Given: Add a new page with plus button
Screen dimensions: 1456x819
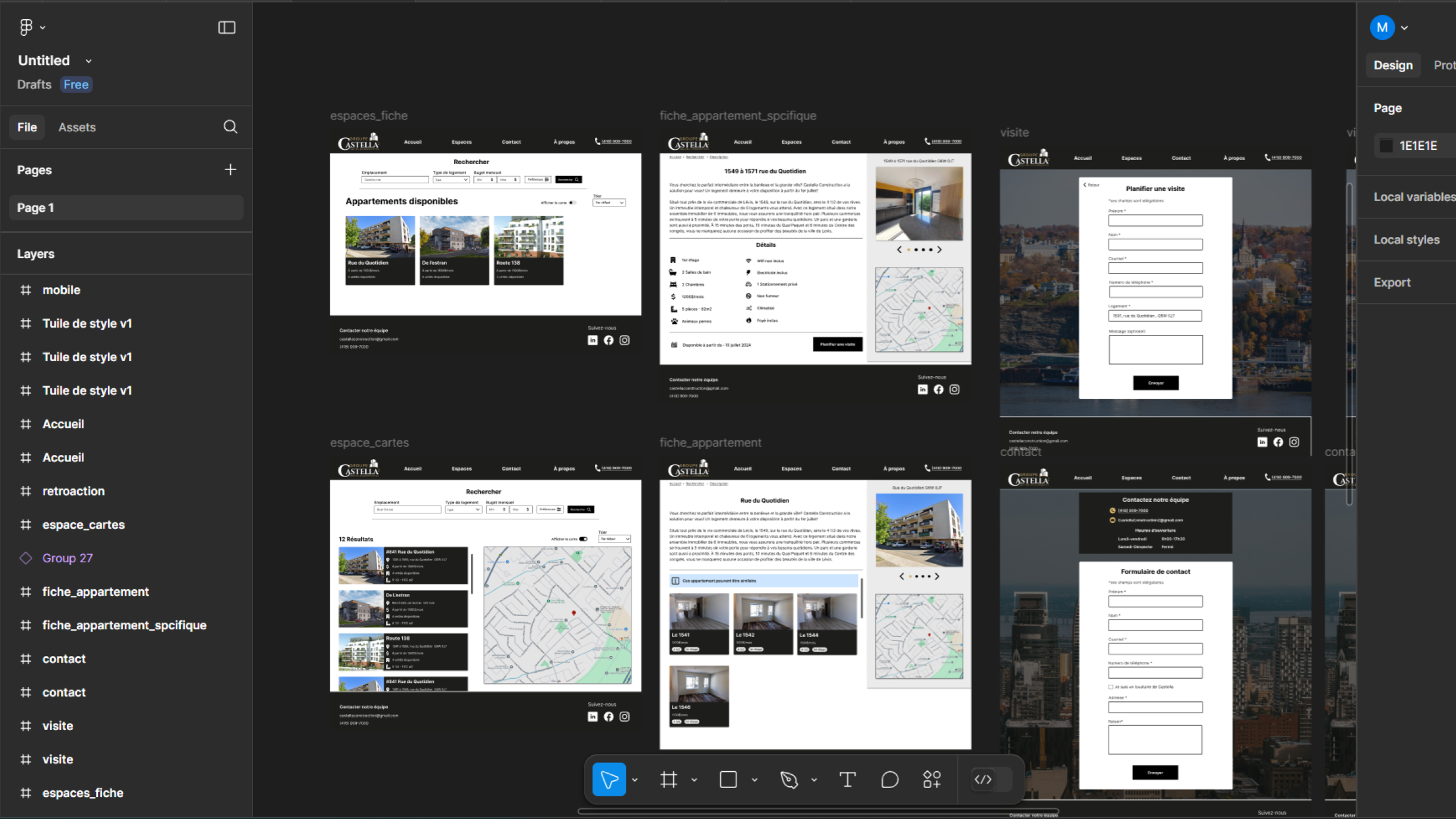Looking at the screenshot, I should 230,170.
